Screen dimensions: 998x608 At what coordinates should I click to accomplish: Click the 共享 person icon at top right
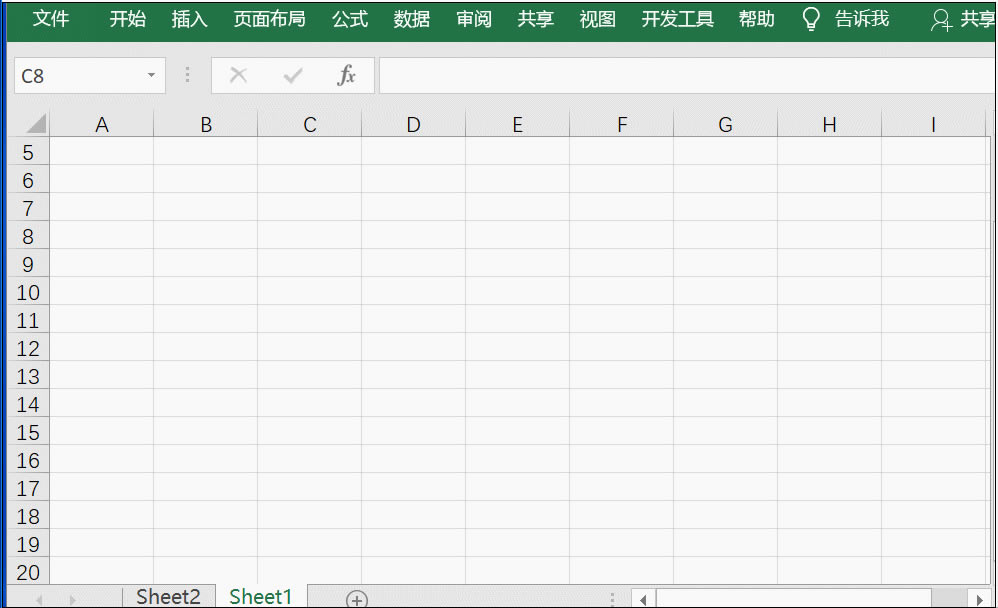pos(941,20)
